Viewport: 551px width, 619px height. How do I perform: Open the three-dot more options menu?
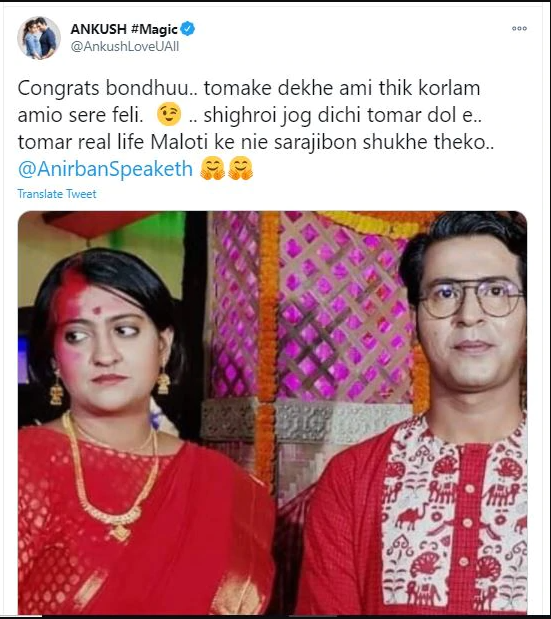tap(519, 28)
